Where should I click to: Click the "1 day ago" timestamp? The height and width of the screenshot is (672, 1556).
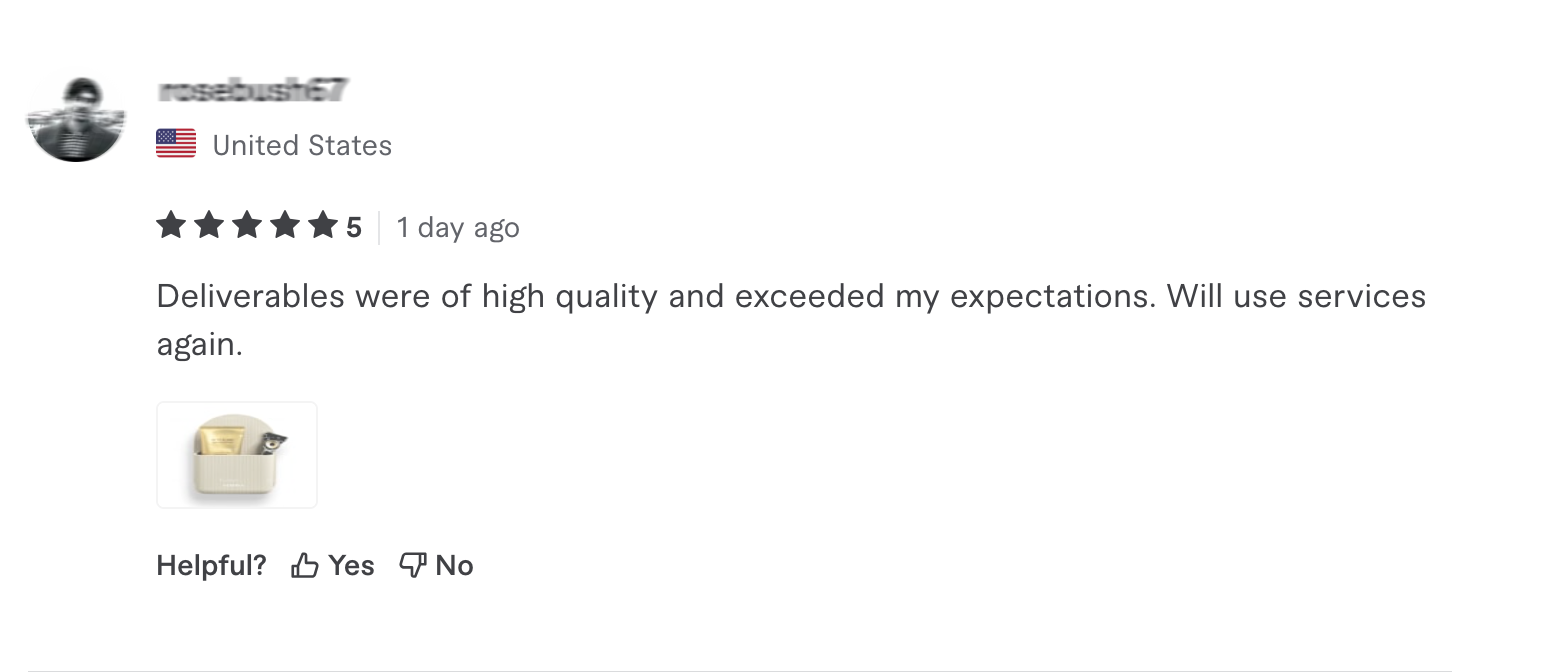coord(458,228)
